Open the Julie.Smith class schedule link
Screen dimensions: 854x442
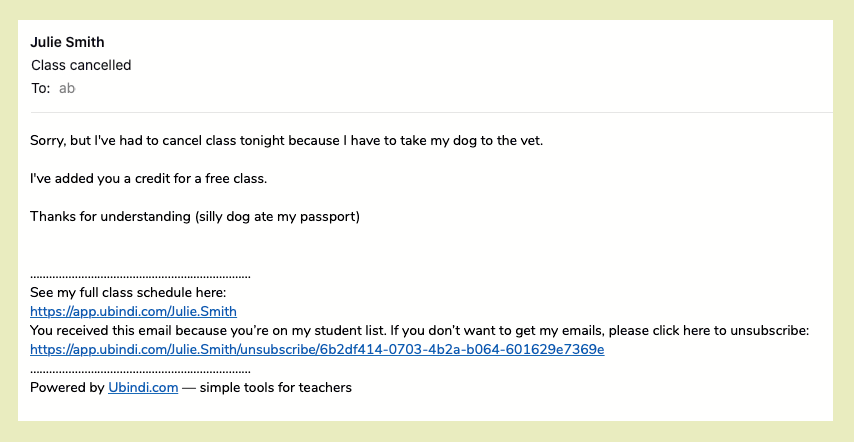coord(133,311)
